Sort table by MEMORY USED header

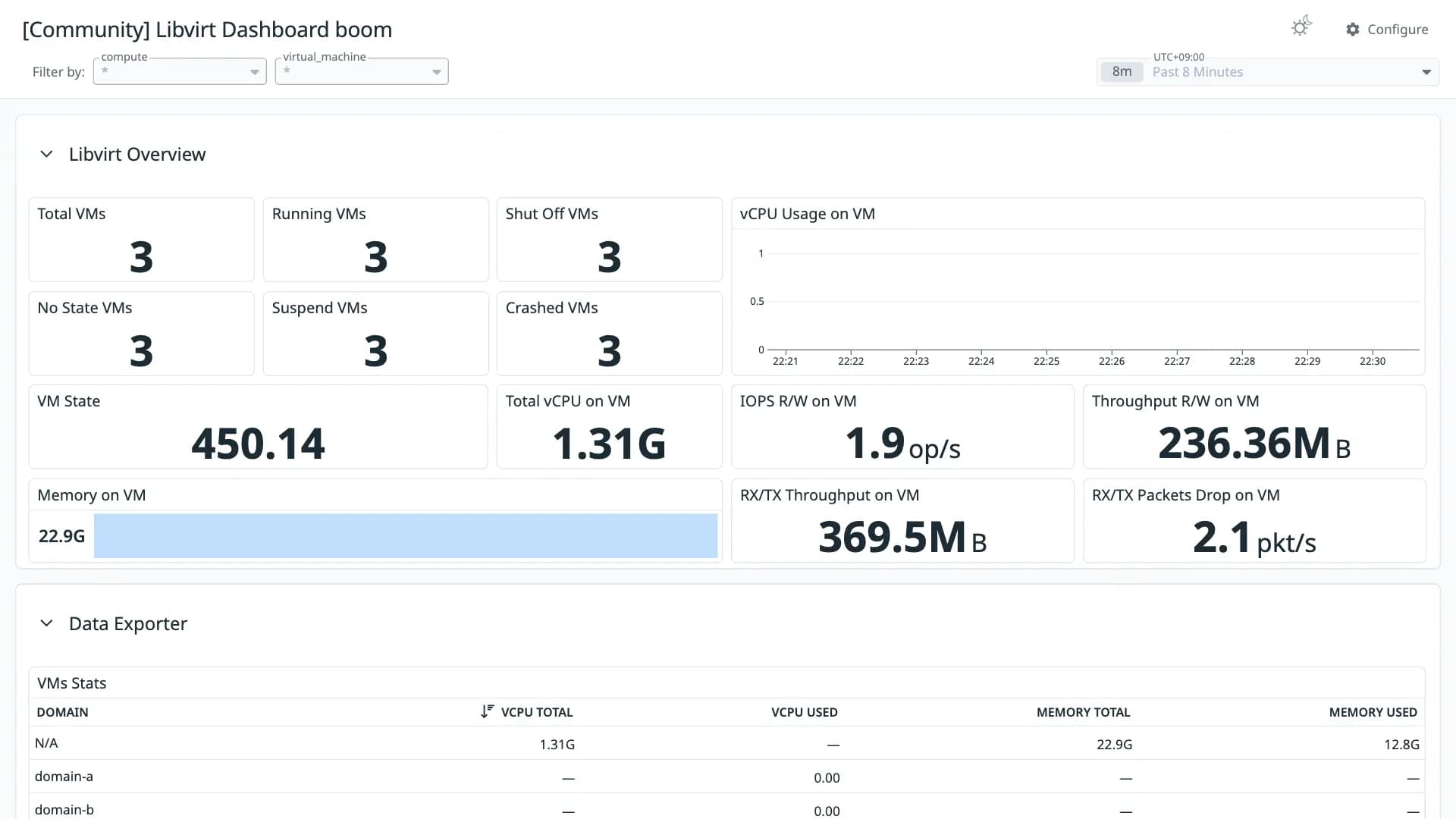[1373, 712]
